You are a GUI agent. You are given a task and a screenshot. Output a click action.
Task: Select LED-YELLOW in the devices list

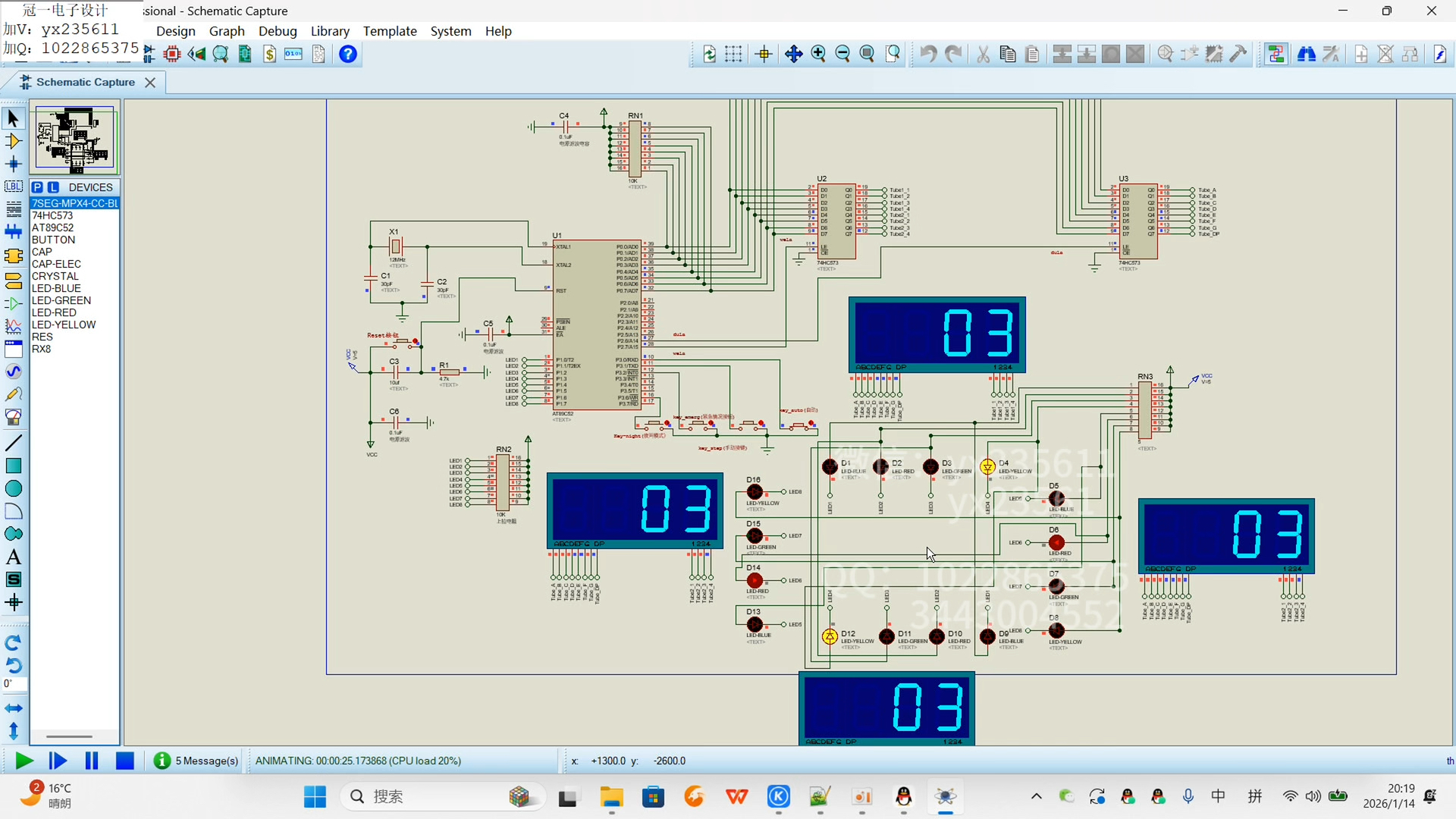tap(74, 325)
